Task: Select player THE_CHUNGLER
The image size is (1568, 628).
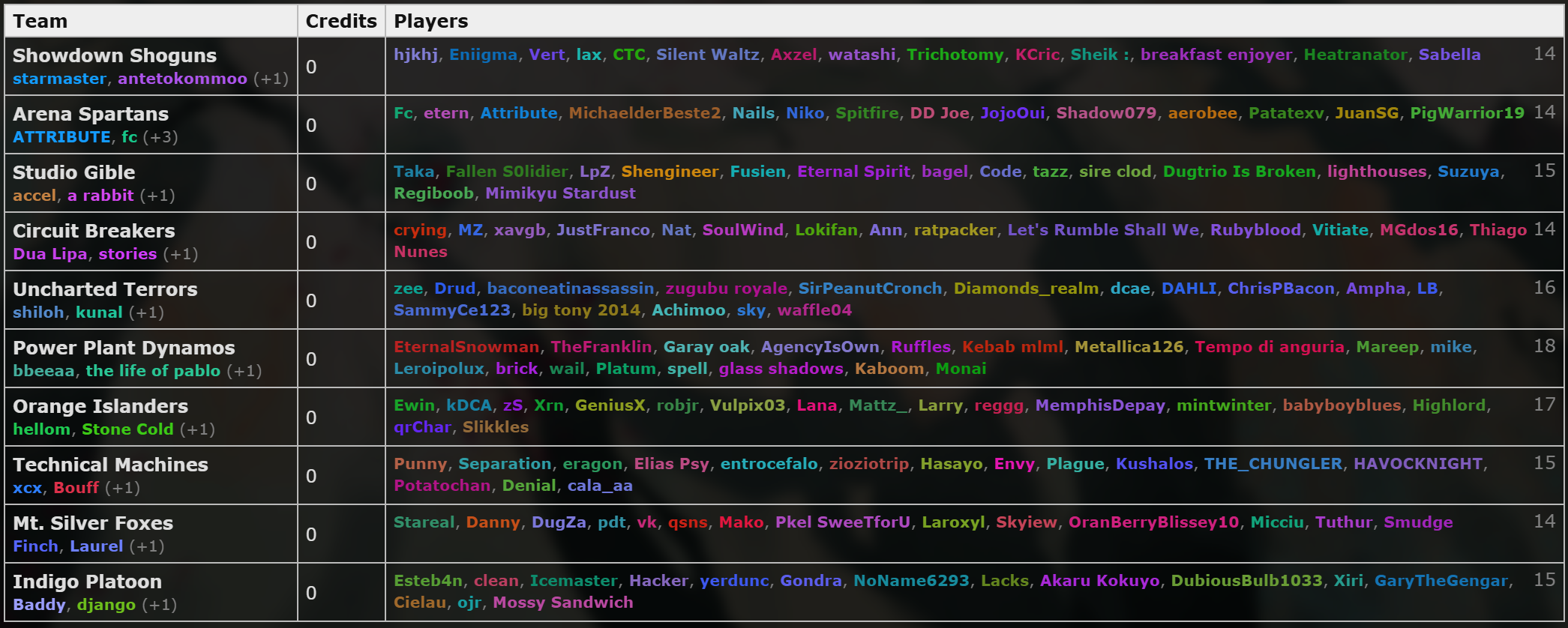Action: 1273,464
